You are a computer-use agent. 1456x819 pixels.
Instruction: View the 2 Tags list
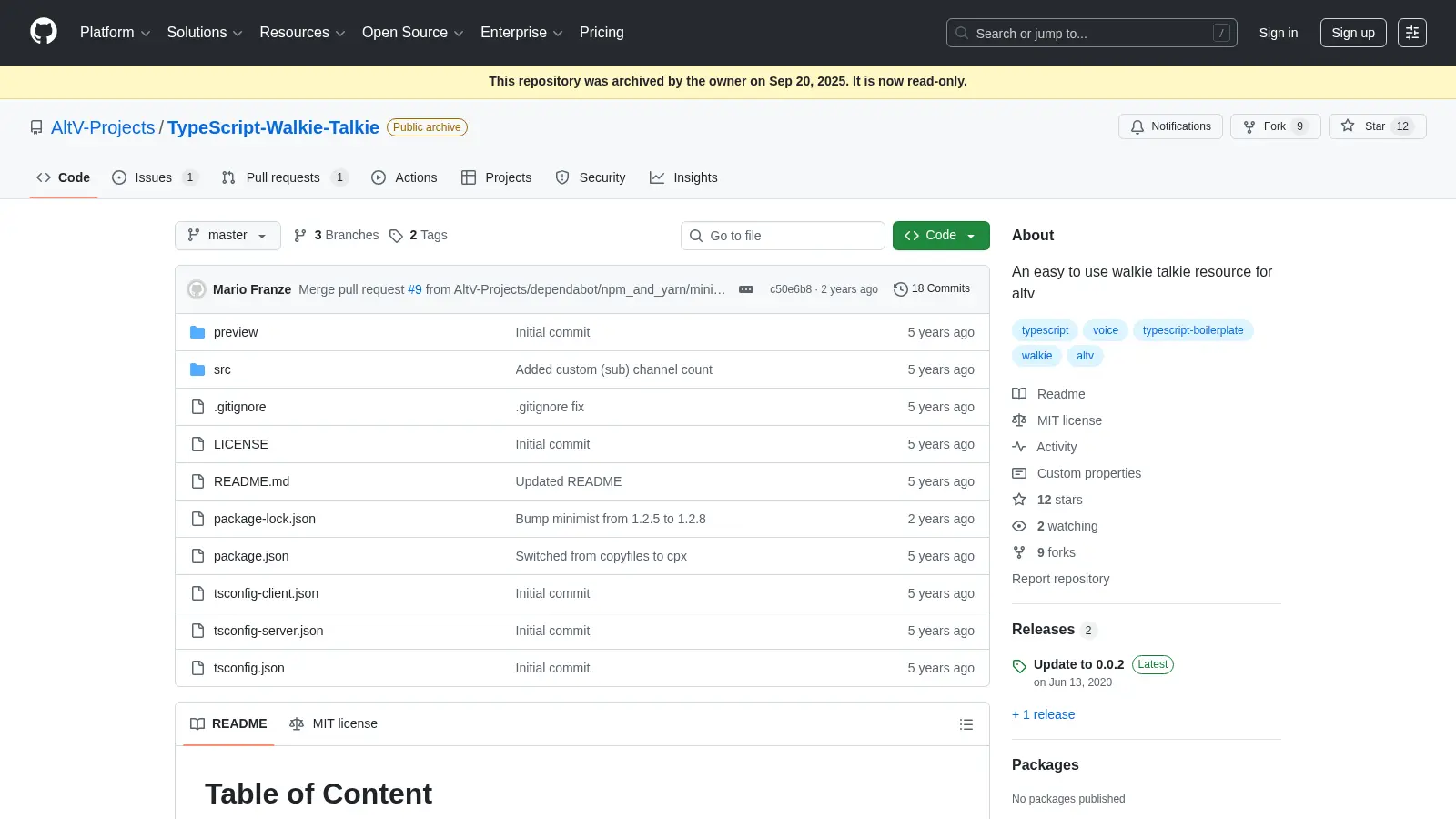[419, 235]
